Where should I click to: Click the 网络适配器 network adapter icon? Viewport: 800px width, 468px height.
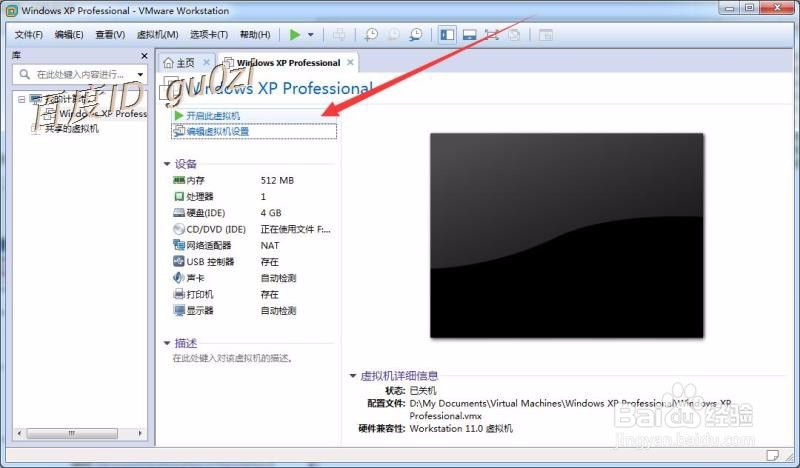point(179,245)
